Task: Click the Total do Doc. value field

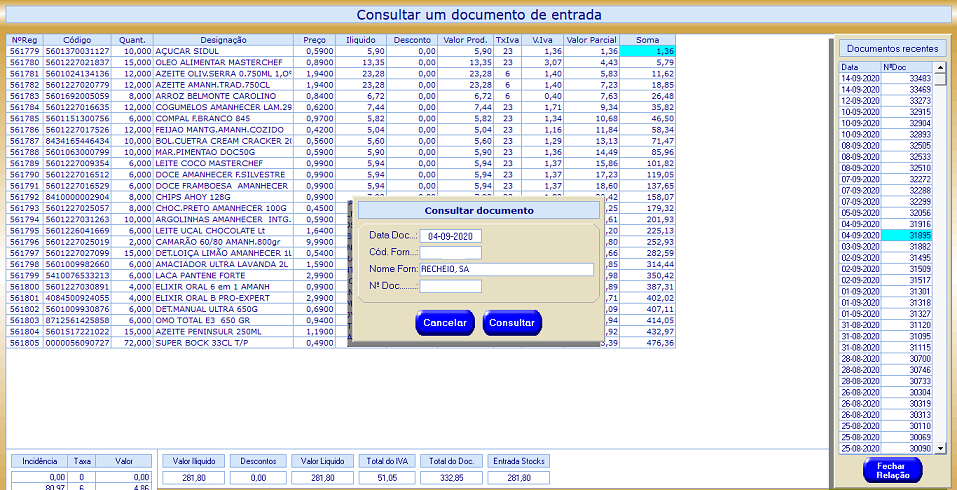Action: click(452, 478)
